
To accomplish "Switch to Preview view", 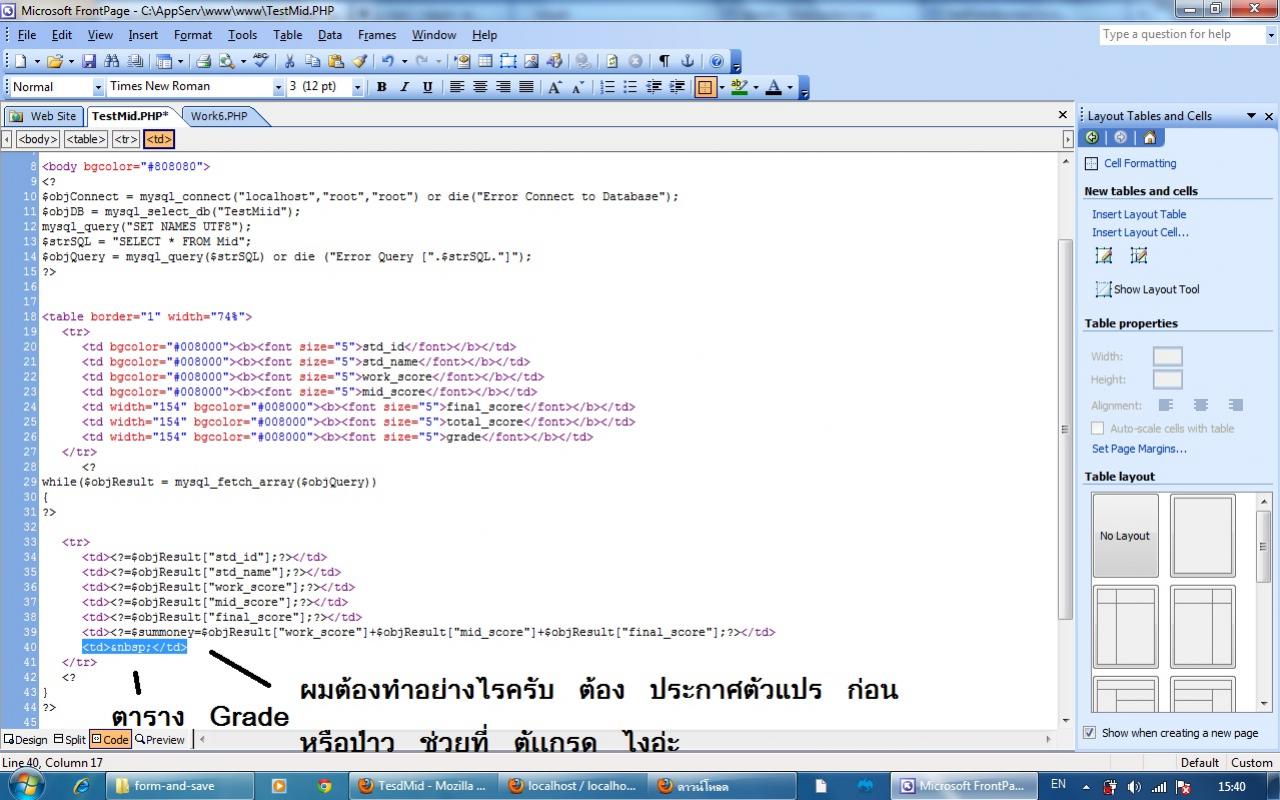I will [160, 740].
